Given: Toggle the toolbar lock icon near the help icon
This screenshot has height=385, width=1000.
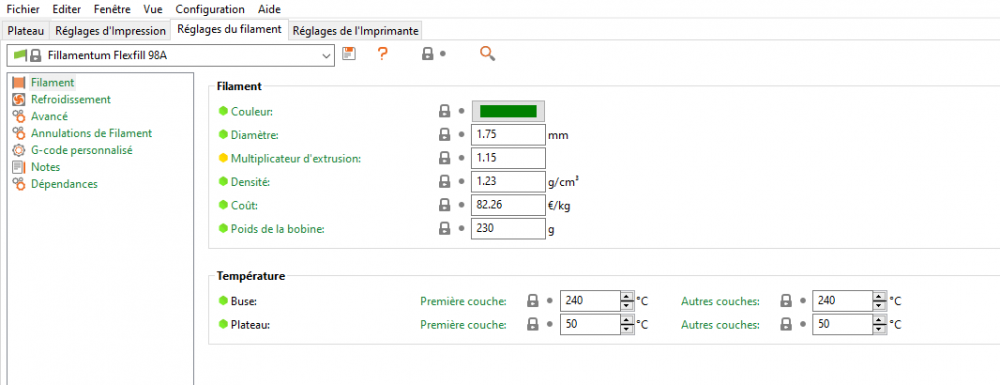Looking at the screenshot, I should (x=428, y=54).
